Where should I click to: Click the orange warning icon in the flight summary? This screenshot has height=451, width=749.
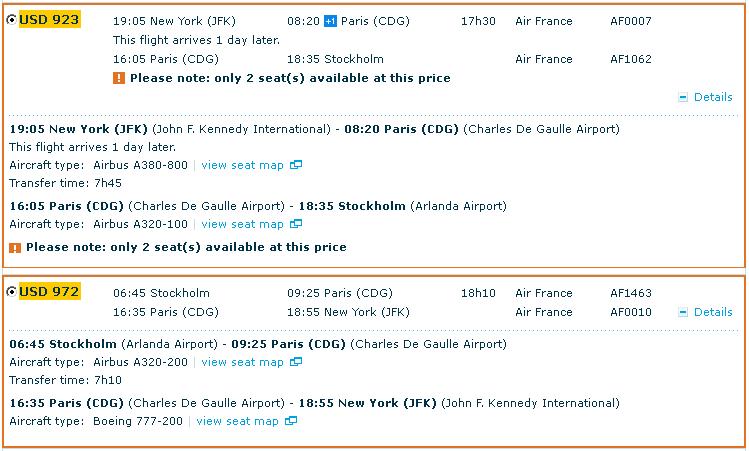pos(119,78)
